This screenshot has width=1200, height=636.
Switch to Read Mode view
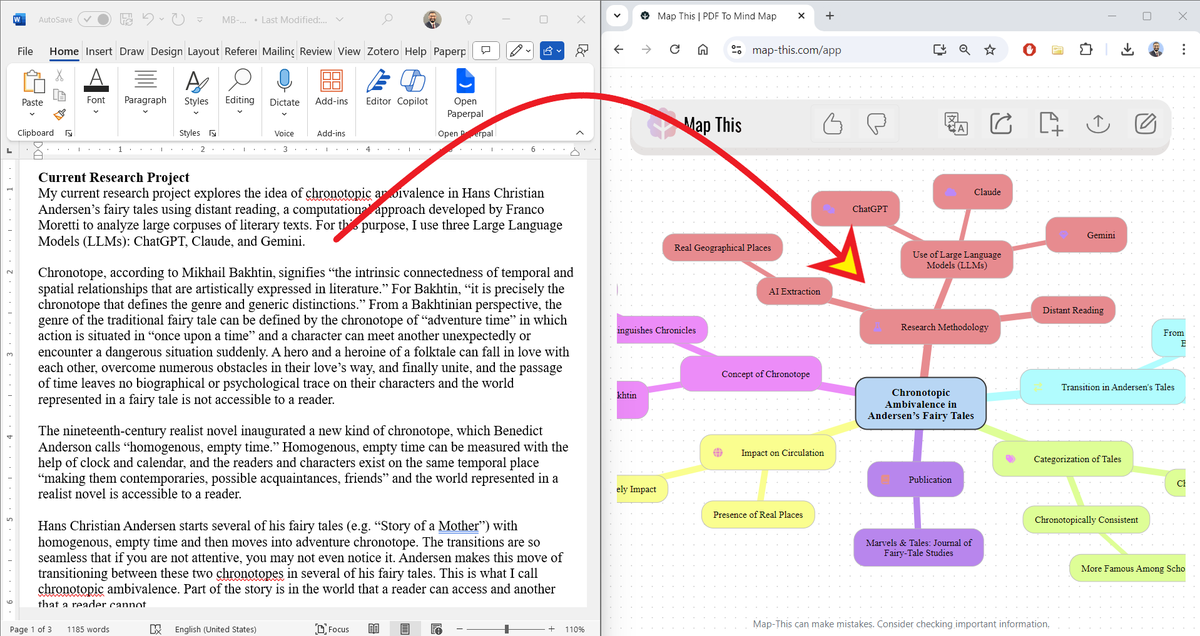tap(373, 629)
